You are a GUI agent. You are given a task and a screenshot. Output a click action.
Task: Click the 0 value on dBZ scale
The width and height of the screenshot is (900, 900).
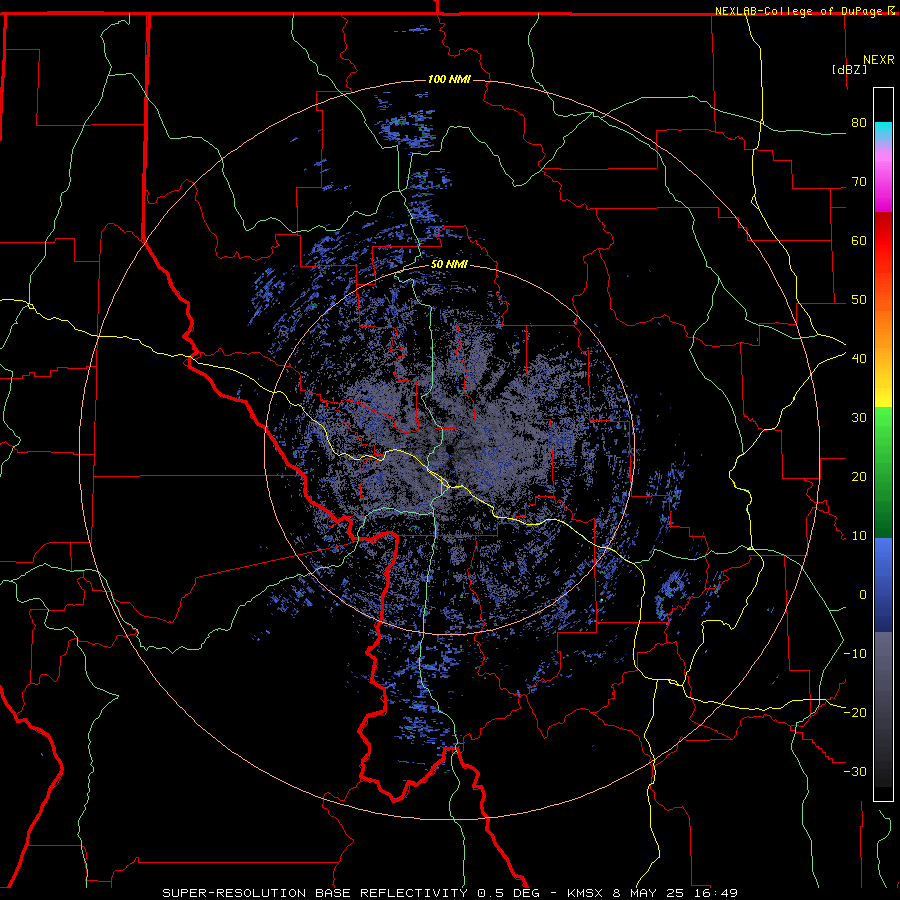point(863,595)
